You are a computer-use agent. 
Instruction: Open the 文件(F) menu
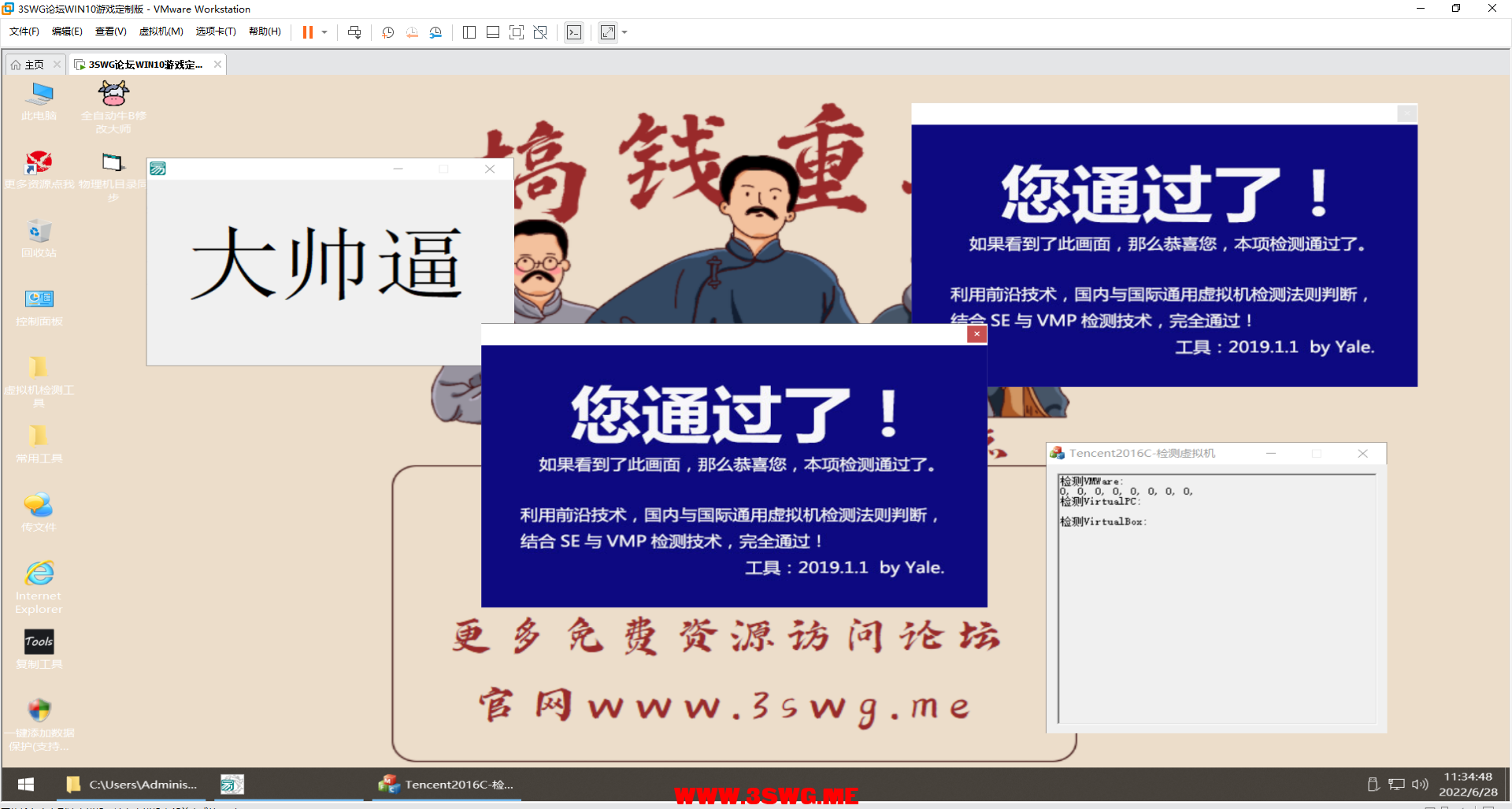[24, 32]
